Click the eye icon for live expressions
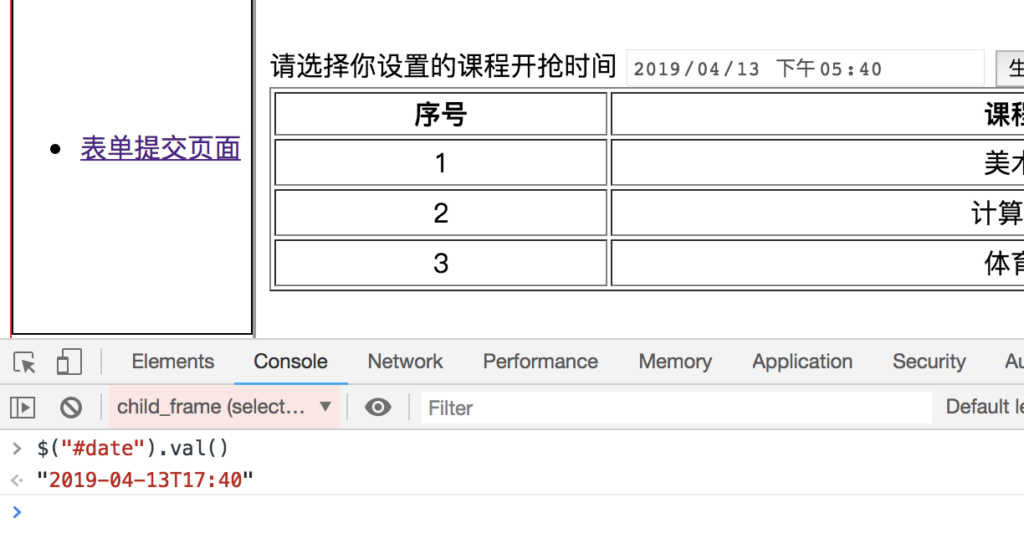Screen dimensions: 1024x544 (377, 408)
